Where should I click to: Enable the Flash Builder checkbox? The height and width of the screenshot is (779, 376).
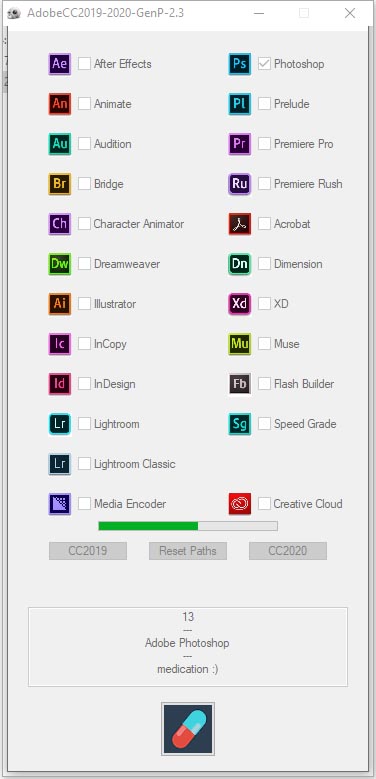(x=264, y=384)
